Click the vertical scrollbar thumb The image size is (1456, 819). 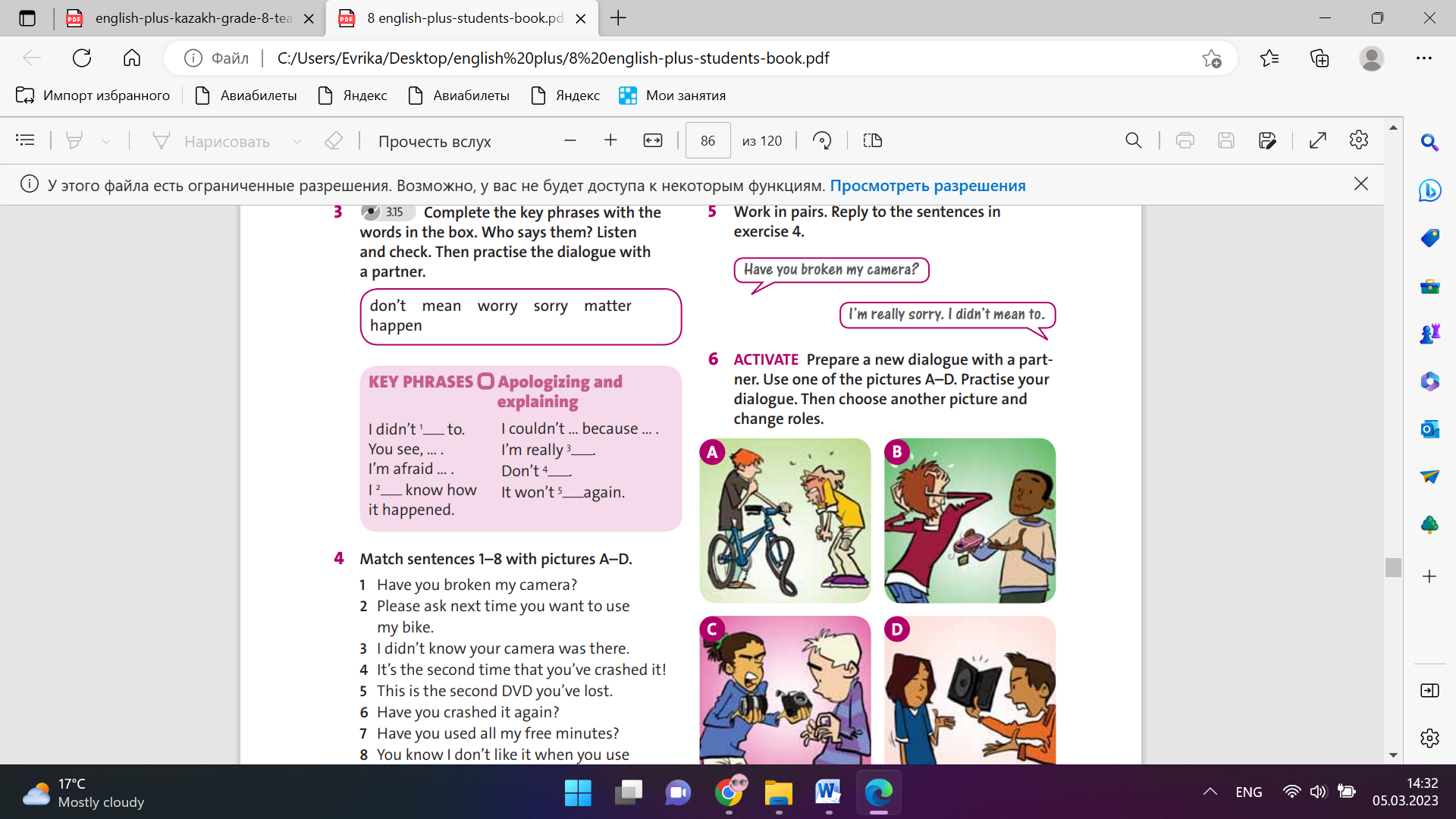pos(1393,567)
